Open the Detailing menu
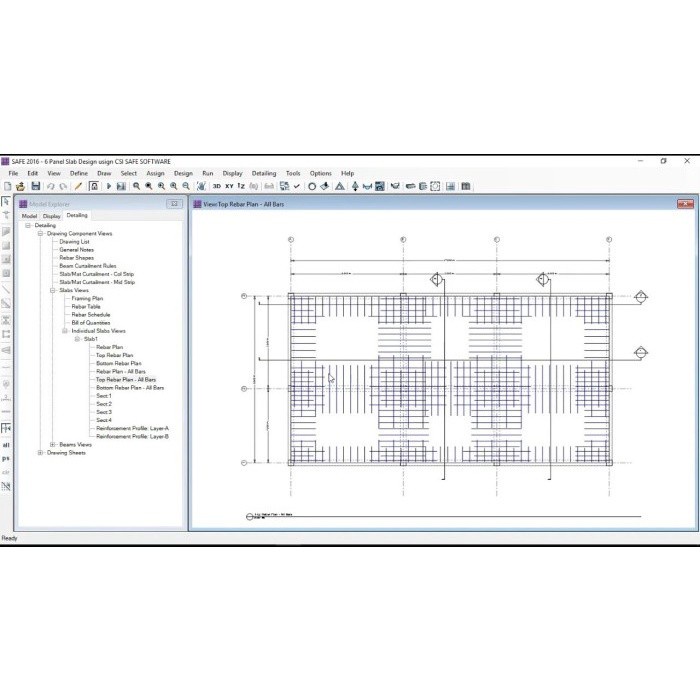Screen dimensions: 700x700 [264, 173]
